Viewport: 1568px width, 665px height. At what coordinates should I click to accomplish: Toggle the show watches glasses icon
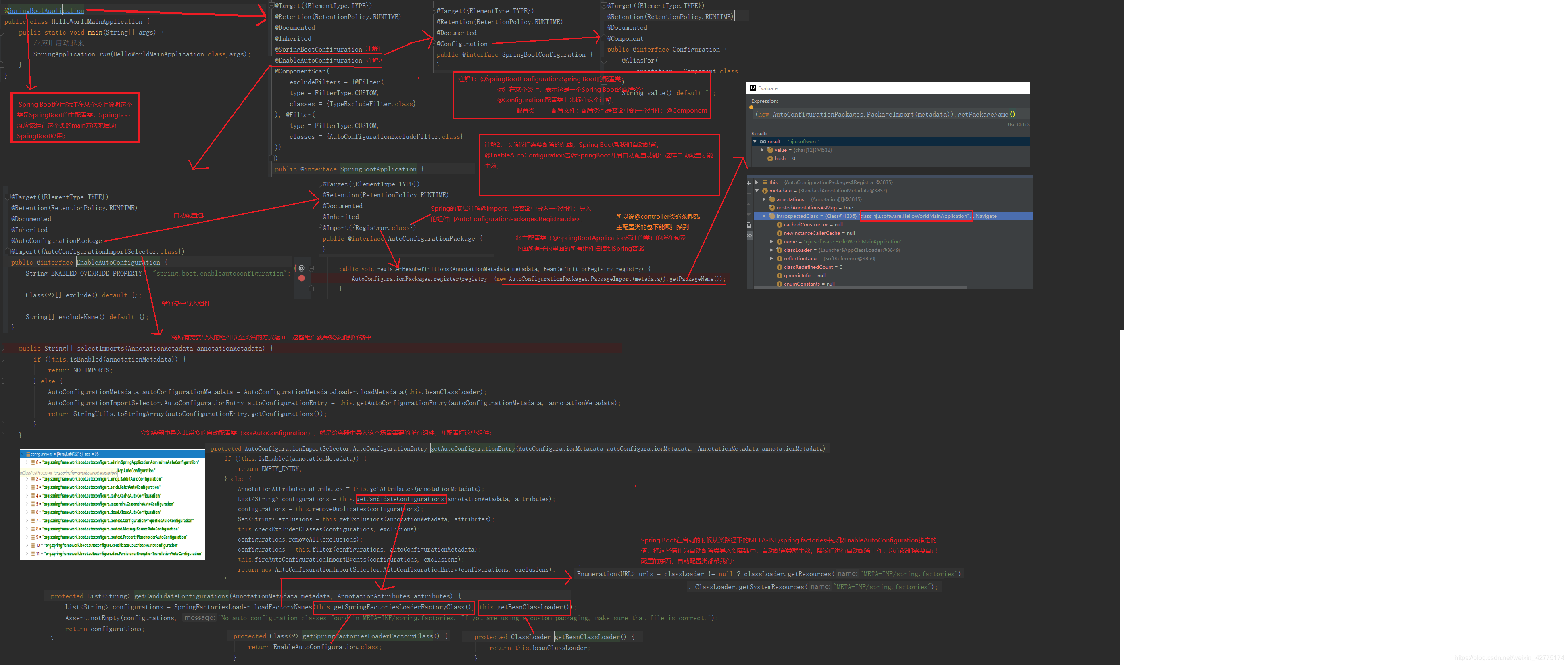coord(750,236)
